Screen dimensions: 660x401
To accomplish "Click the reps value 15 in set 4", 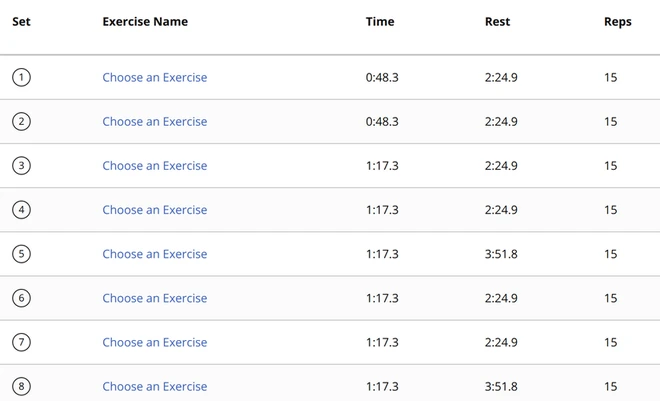I will tap(611, 210).
